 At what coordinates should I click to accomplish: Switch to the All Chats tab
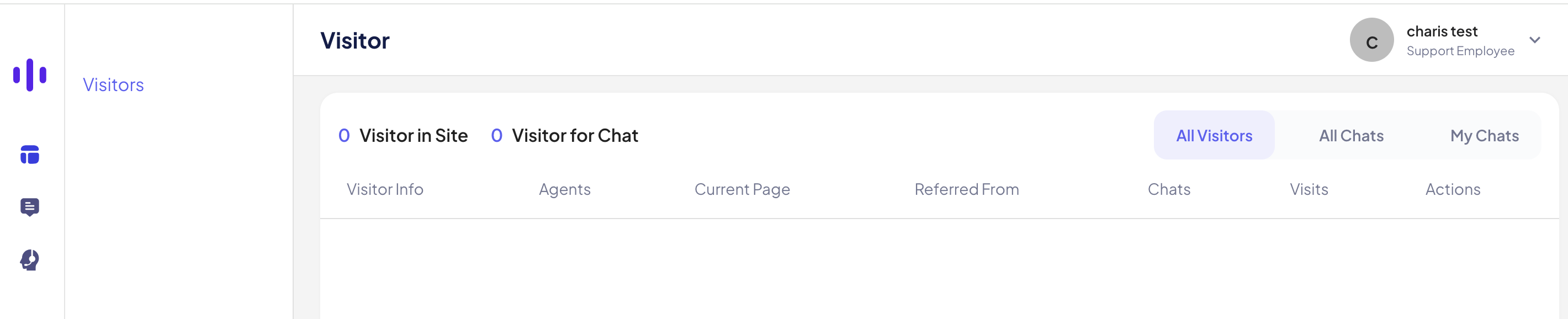pyautogui.click(x=1350, y=135)
